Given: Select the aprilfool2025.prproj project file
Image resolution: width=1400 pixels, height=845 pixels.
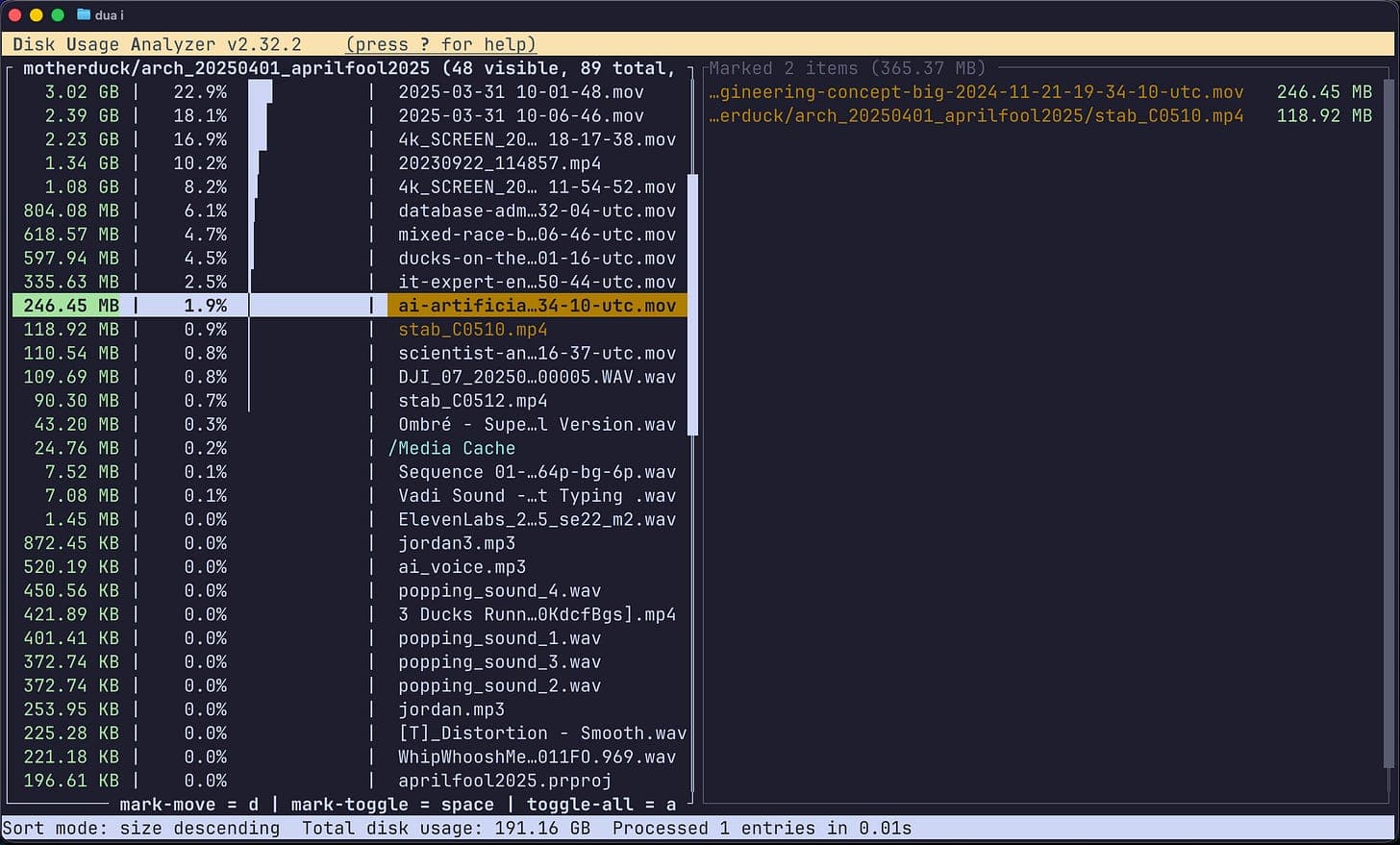Looking at the screenshot, I should pos(505,781).
